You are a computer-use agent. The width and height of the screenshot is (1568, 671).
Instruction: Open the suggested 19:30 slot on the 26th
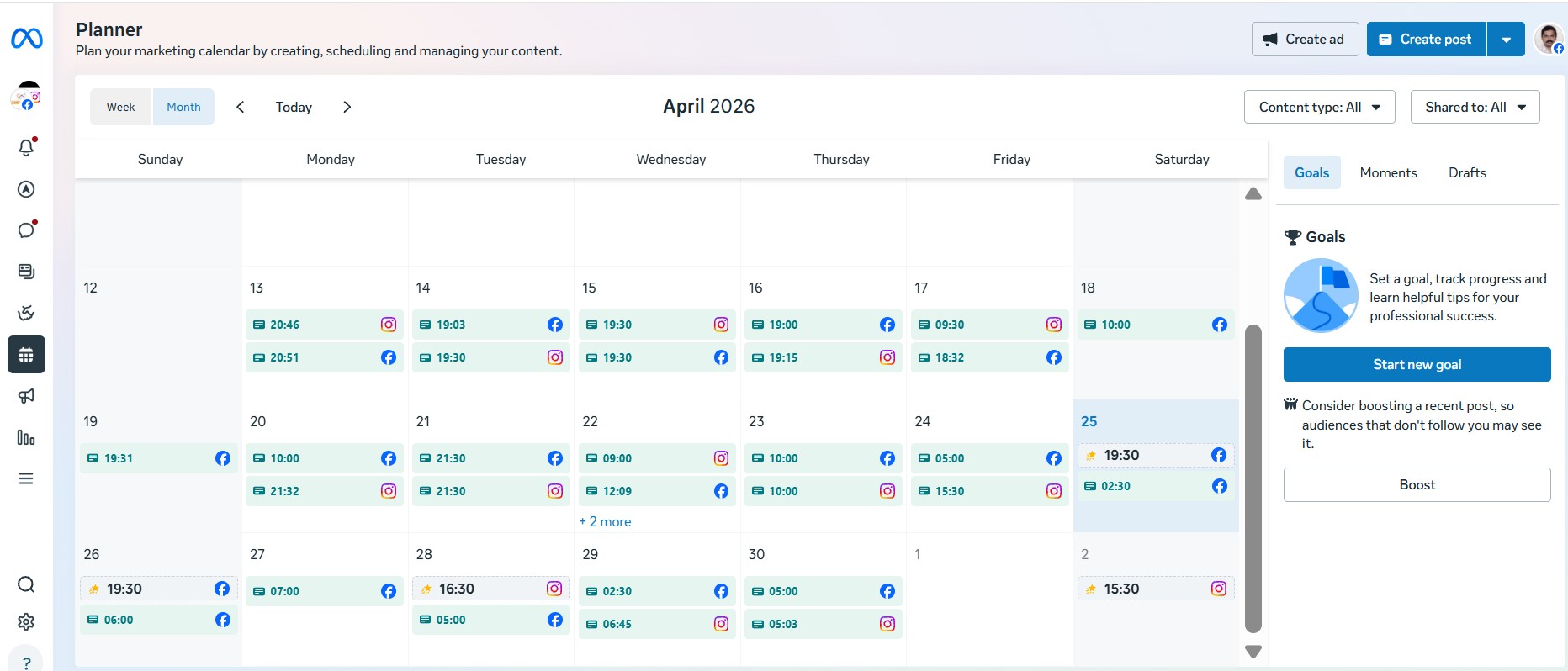tap(159, 589)
